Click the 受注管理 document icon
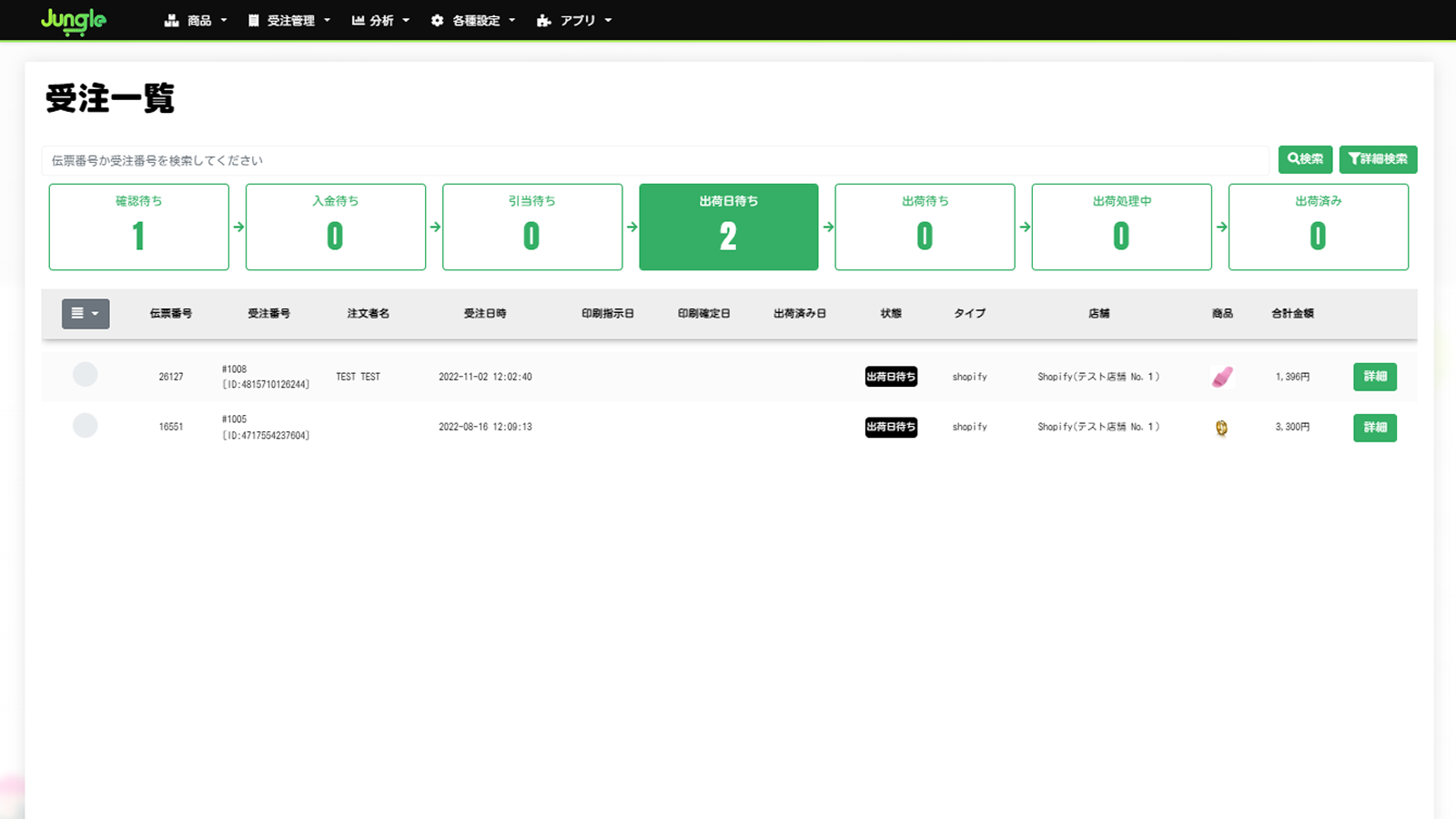Image resolution: width=1456 pixels, height=819 pixels. tap(254, 20)
